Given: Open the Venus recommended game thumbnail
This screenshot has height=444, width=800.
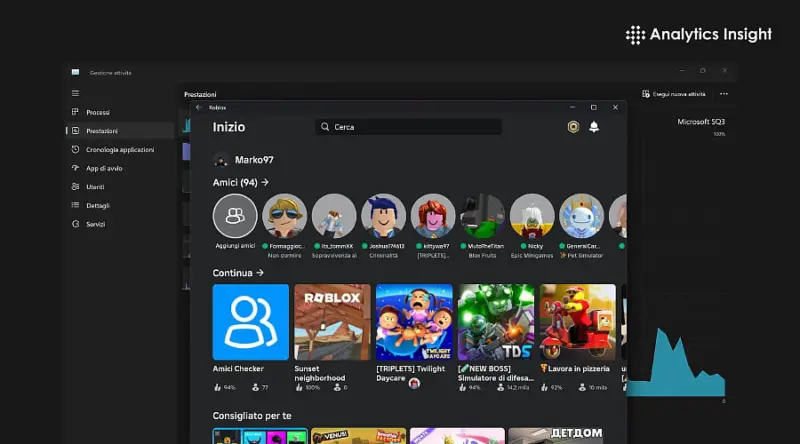Looking at the screenshot, I should pos(359,436).
